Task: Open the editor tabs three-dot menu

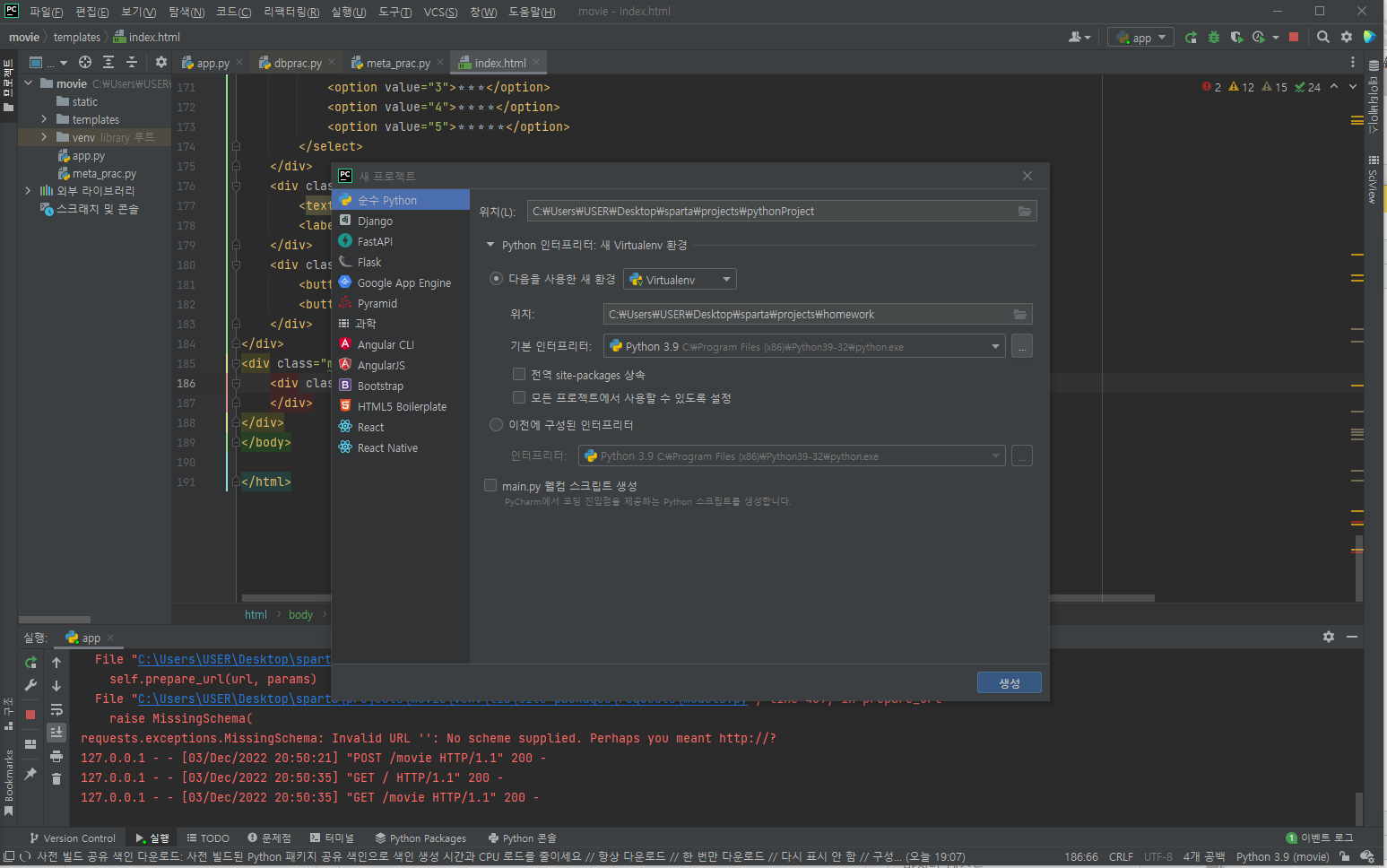Action: point(1353,63)
